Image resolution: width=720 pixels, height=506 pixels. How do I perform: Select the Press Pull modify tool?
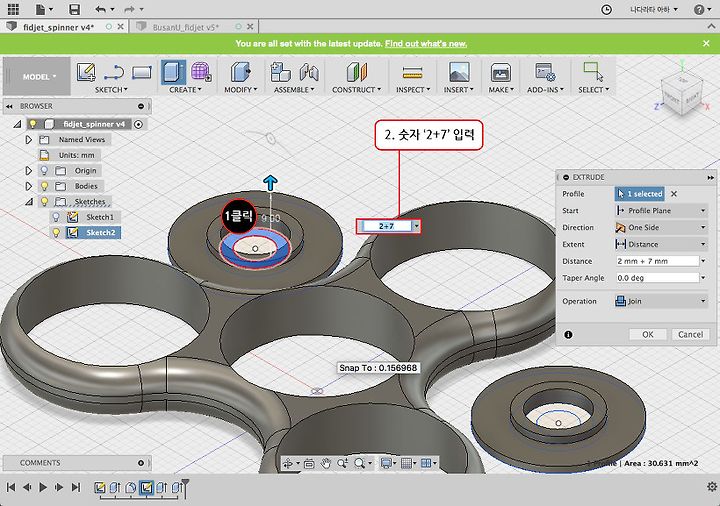tap(240, 72)
